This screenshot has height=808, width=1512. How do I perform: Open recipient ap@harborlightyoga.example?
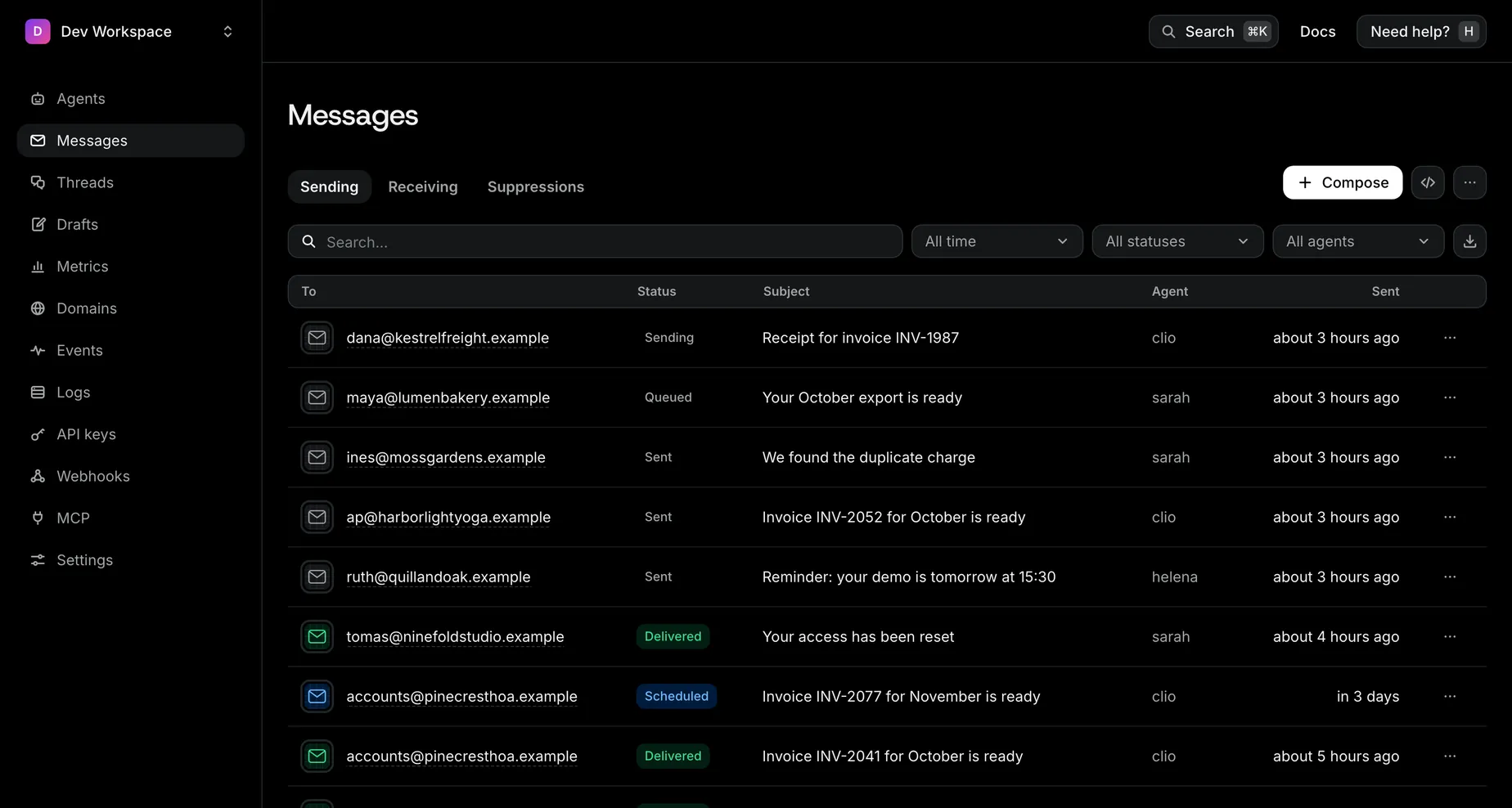(x=448, y=517)
